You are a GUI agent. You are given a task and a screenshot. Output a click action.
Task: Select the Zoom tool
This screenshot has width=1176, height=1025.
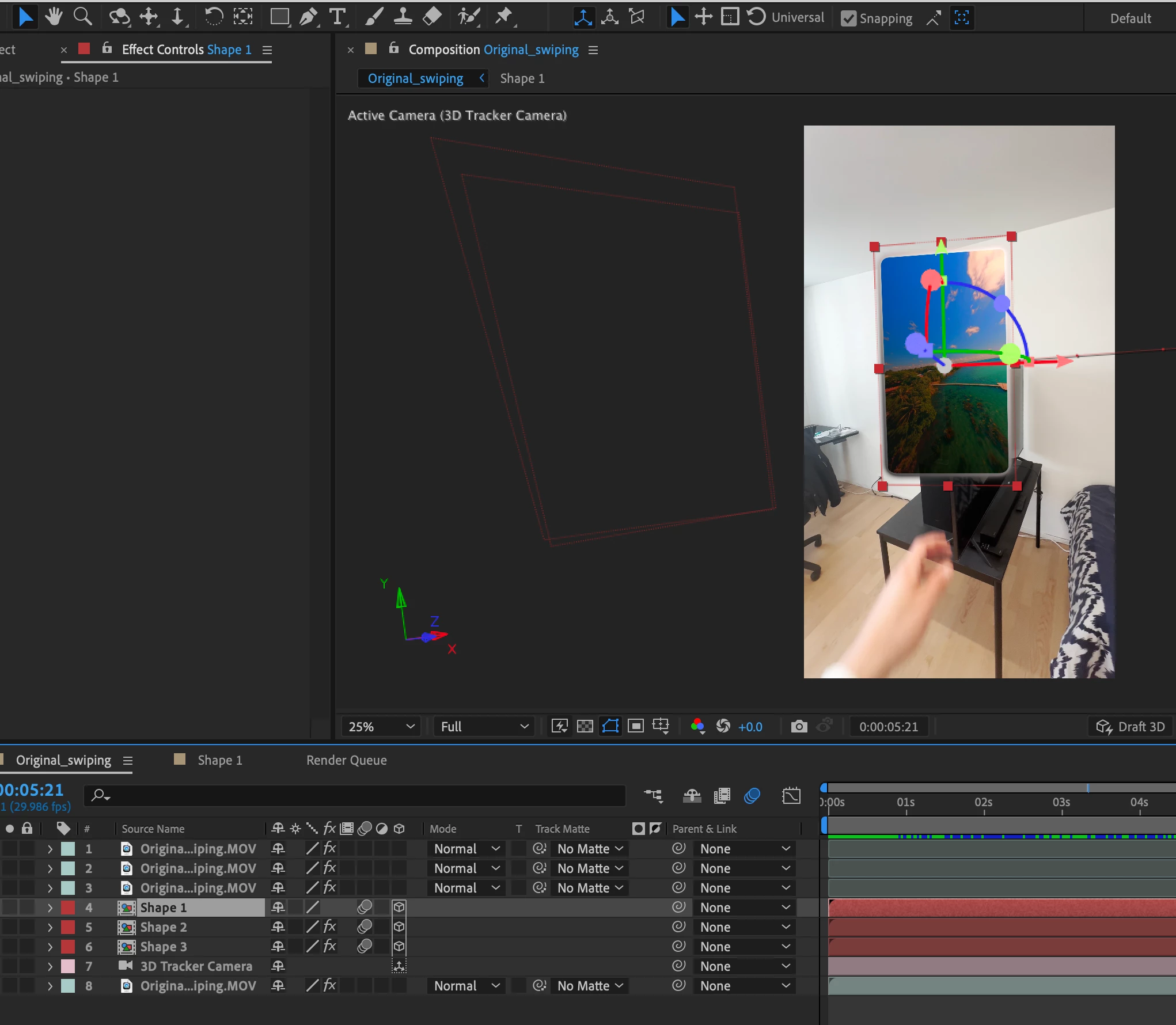point(82,17)
